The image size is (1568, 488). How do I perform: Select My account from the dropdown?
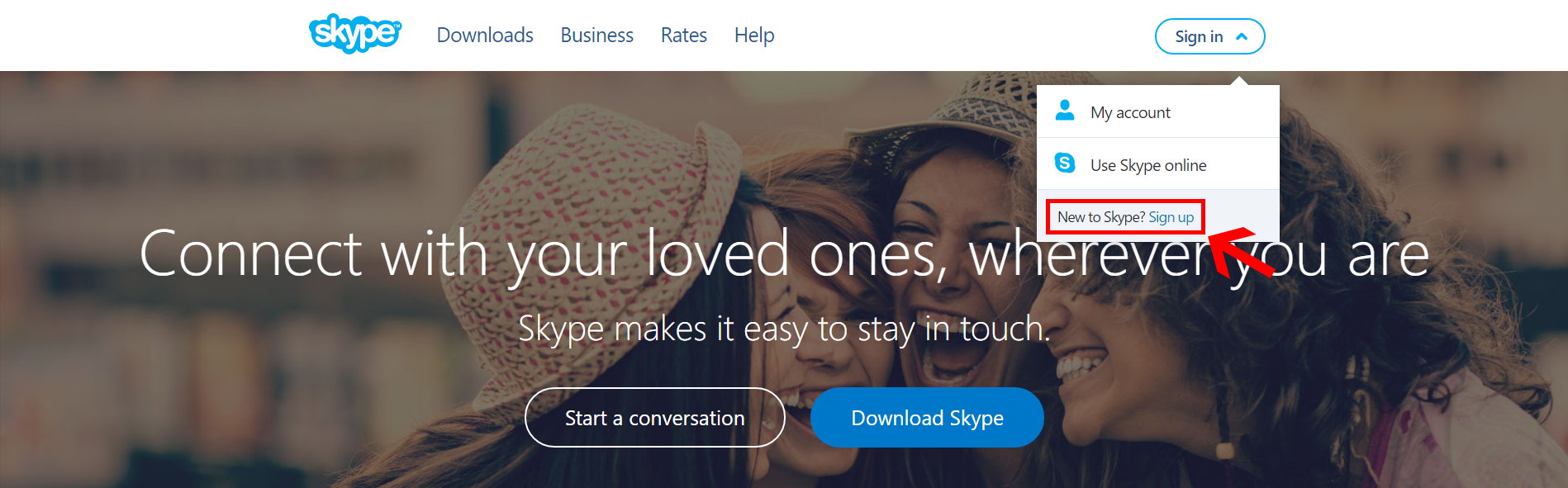(1158, 111)
